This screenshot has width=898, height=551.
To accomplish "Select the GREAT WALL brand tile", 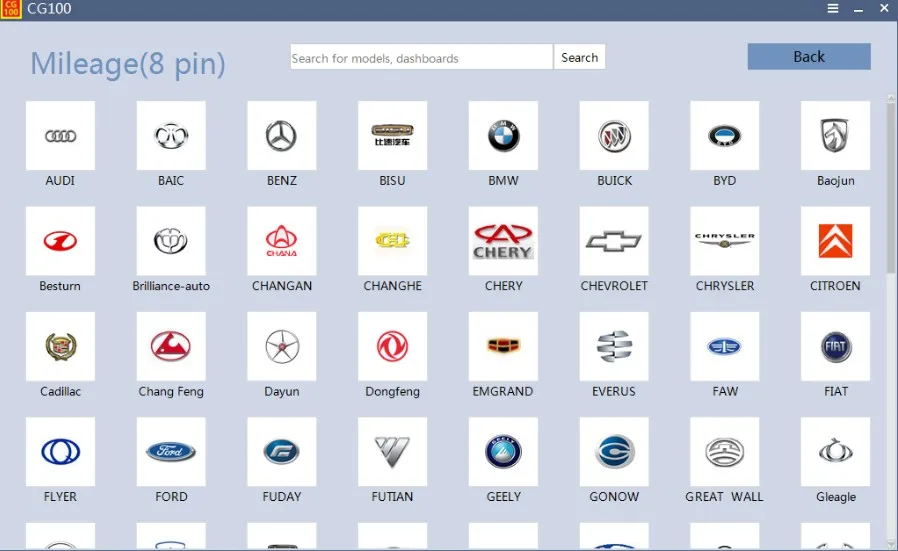I will pyautogui.click(x=724, y=451).
